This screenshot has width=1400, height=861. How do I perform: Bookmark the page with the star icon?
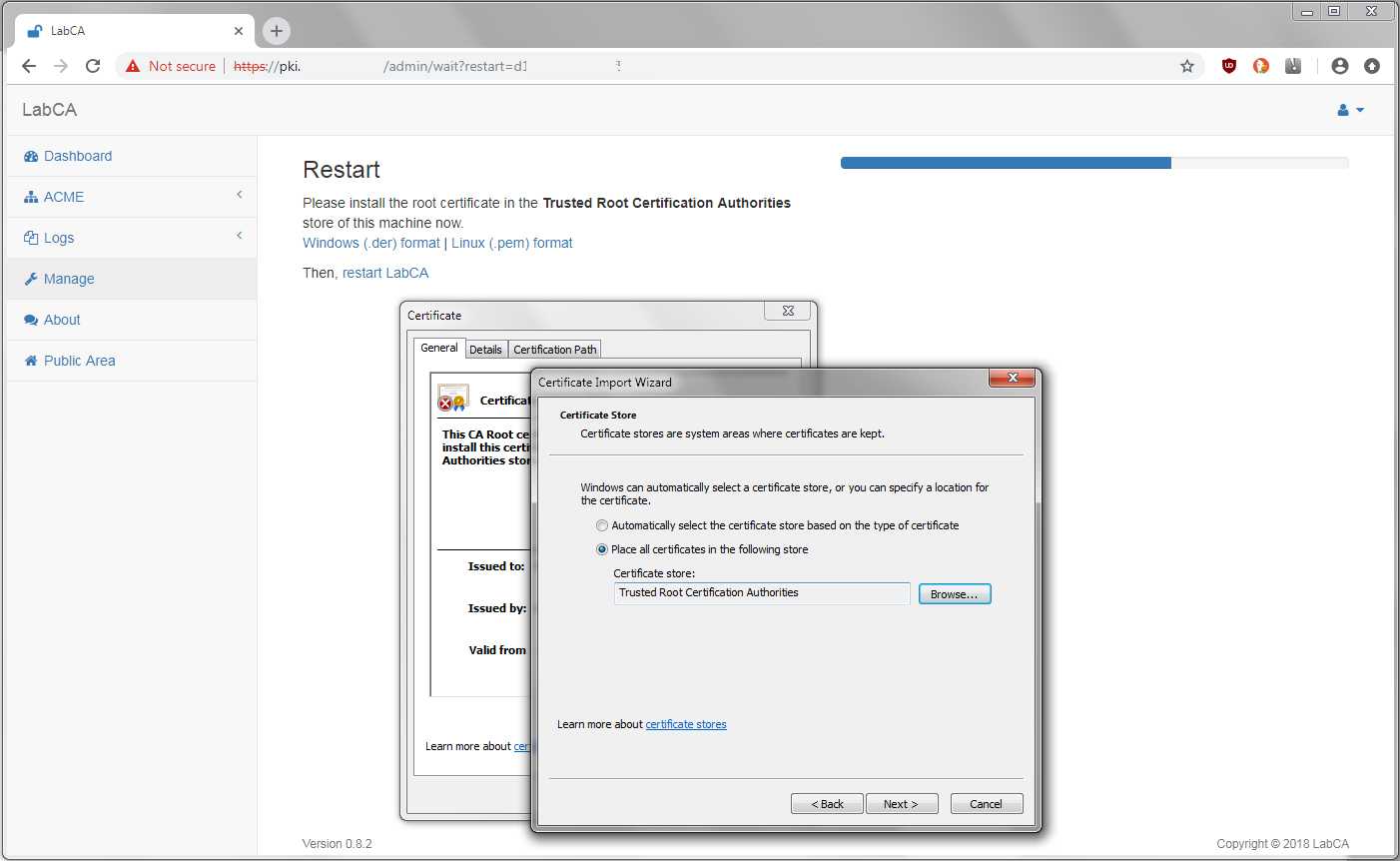pos(1186,65)
